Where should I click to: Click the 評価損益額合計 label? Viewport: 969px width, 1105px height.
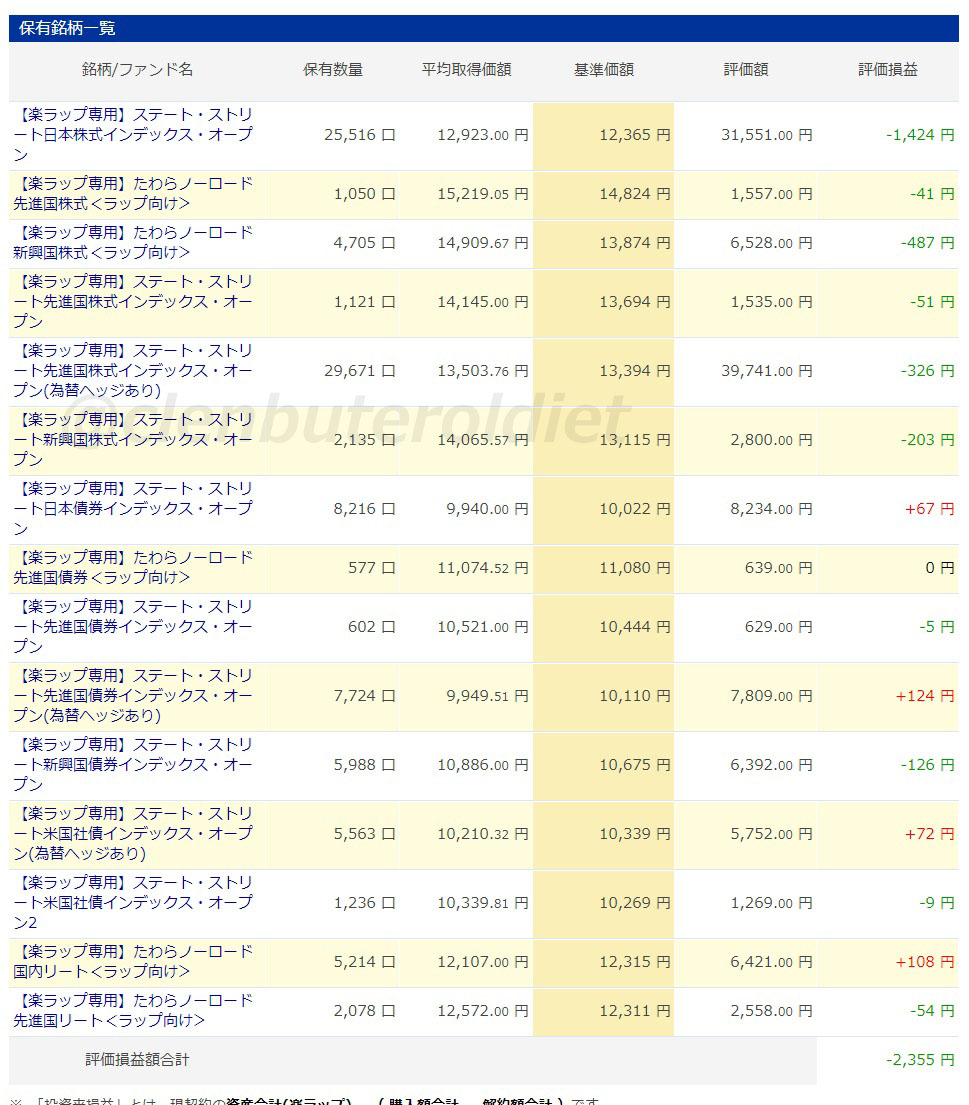coord(137,1059)
